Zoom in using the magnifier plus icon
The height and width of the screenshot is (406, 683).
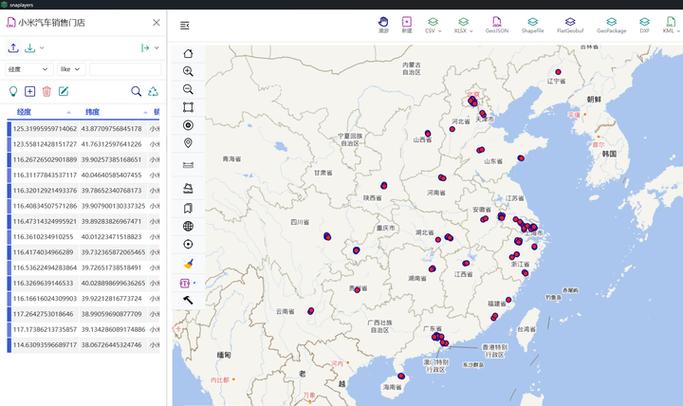tap(188, 71)
